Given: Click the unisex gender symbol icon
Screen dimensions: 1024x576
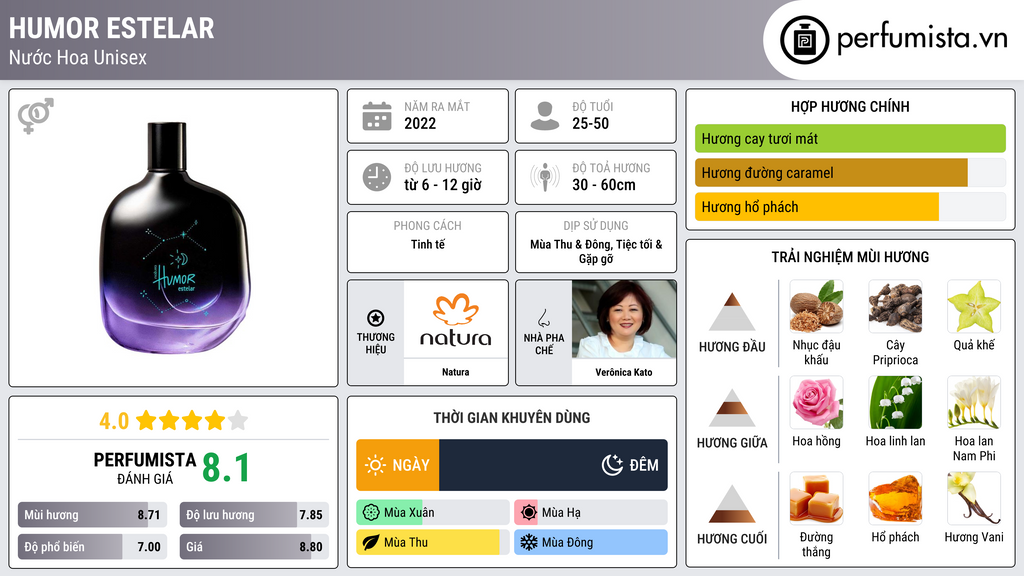Looking at the screenshot, I should (35, 116).
